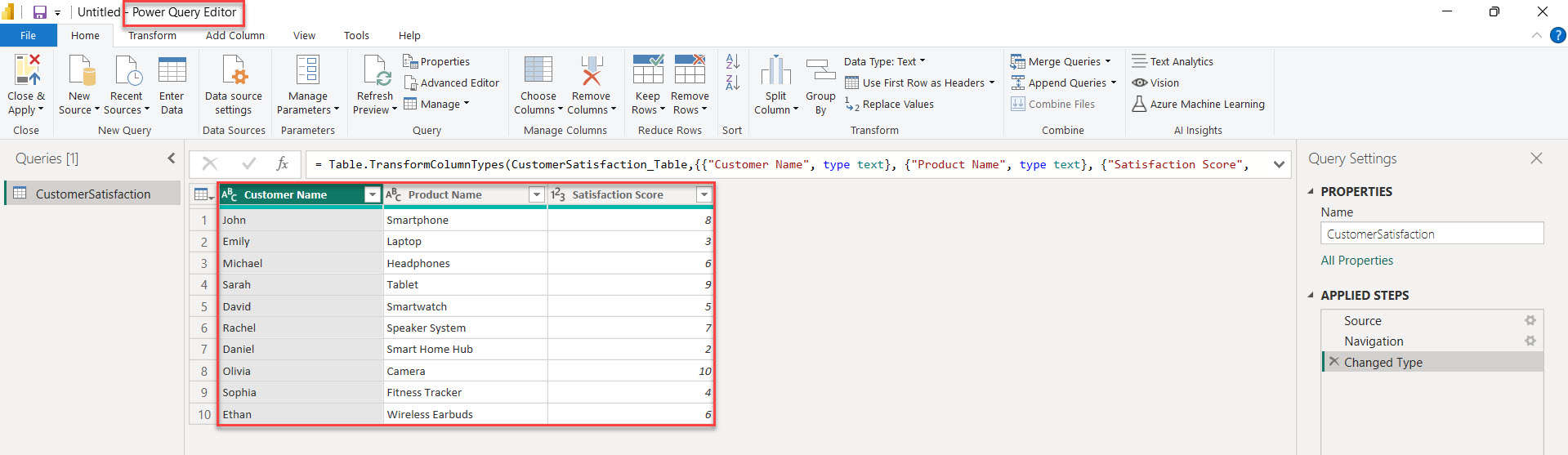Click the Save icon in title bar
Image resolution: width=1568 pixels, height=455 pixels.
(40, 12)
